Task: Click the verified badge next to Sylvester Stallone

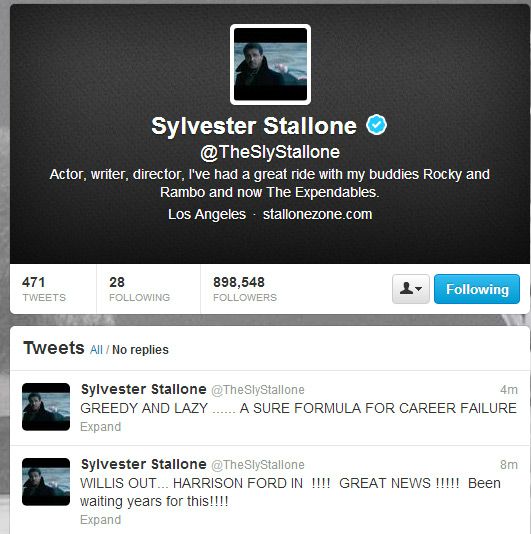Action: (x=376, y=125)
